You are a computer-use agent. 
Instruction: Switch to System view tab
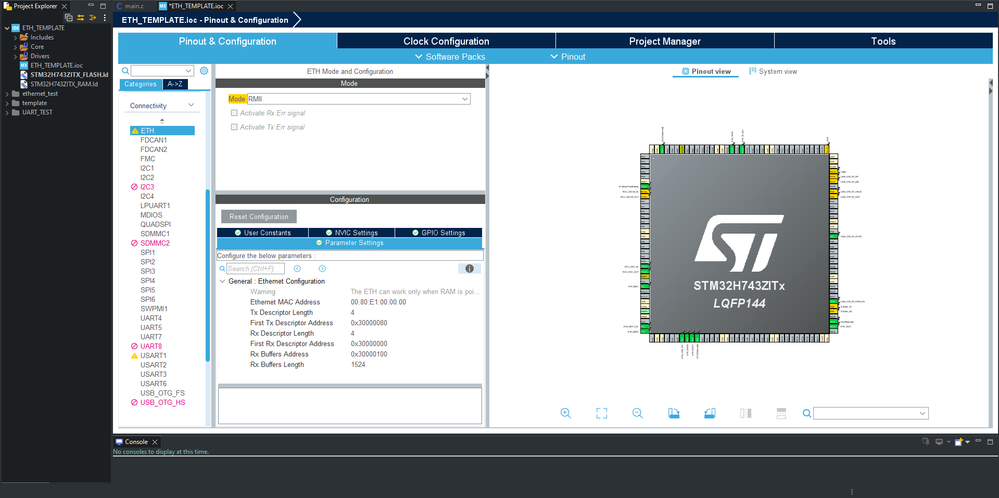[773, 71]
